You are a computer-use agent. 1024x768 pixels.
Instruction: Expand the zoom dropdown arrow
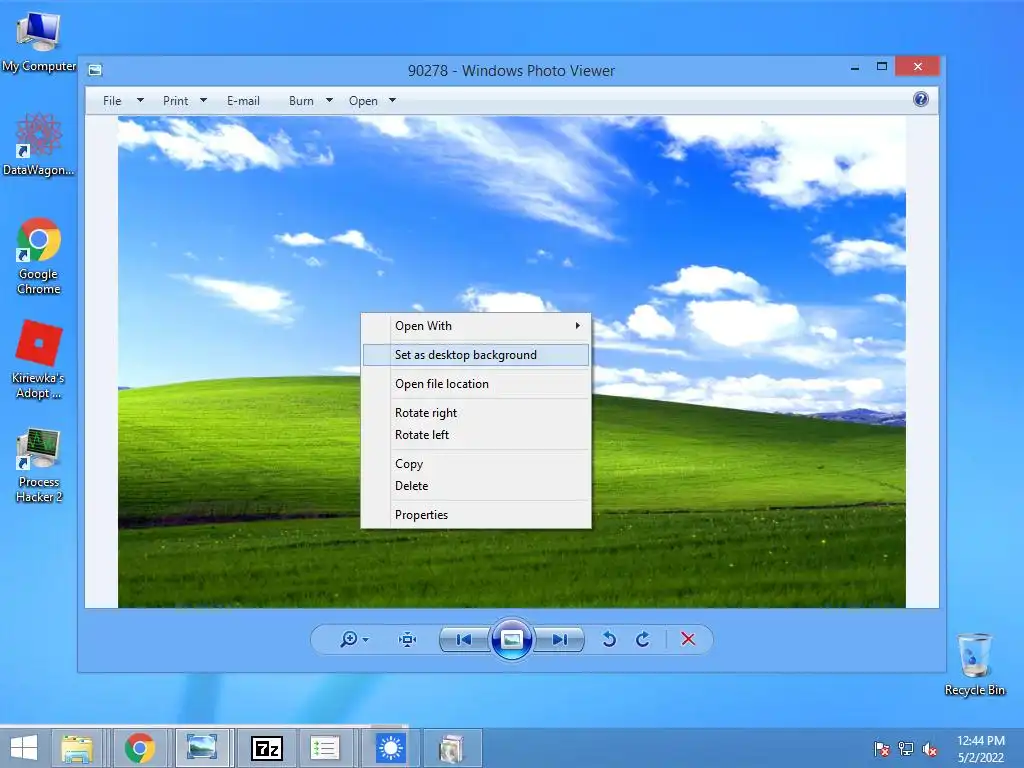click(x=366, y=640)
